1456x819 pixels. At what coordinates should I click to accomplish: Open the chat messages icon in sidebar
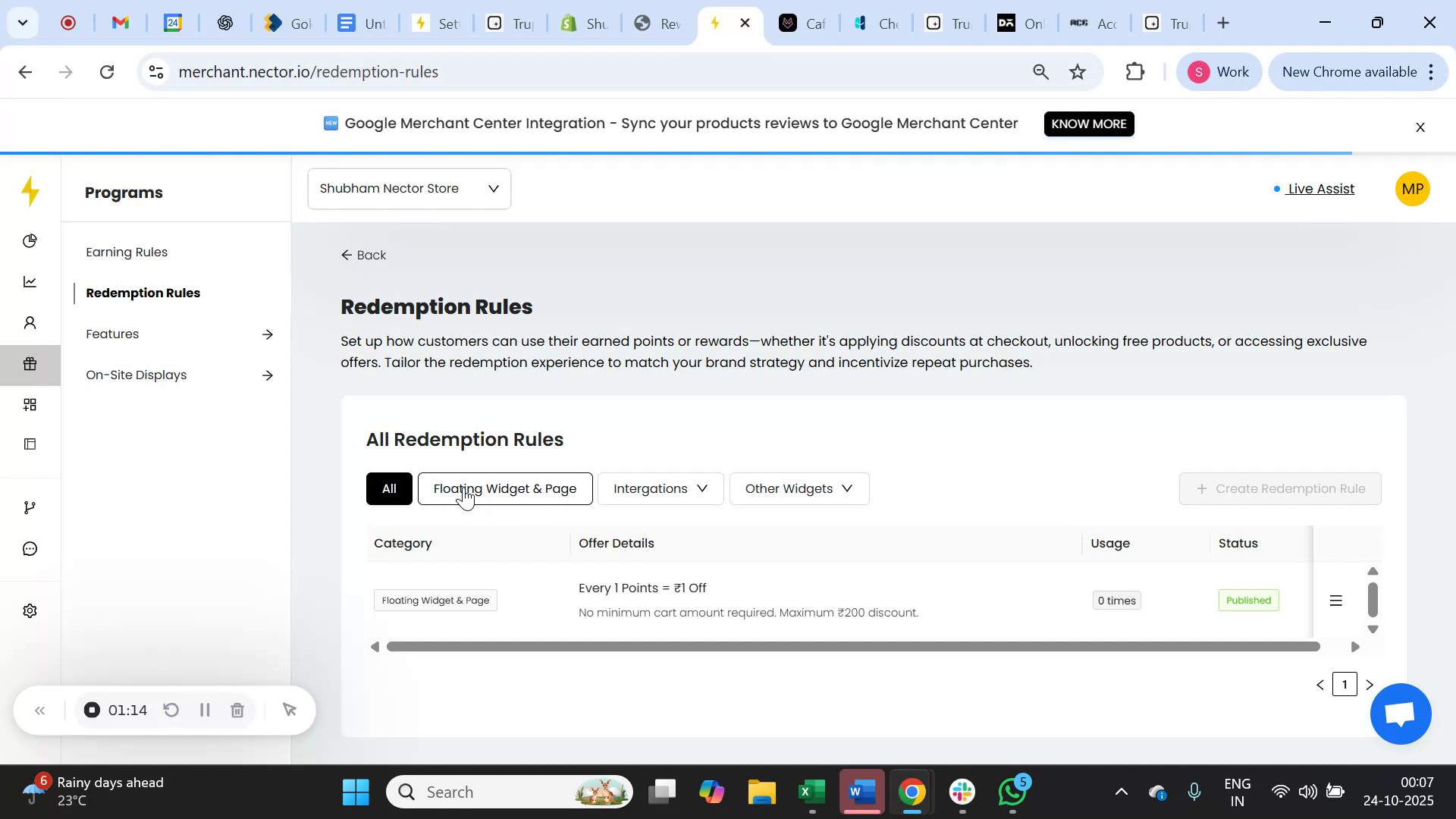pyautogui.click(x=30, y=548)
